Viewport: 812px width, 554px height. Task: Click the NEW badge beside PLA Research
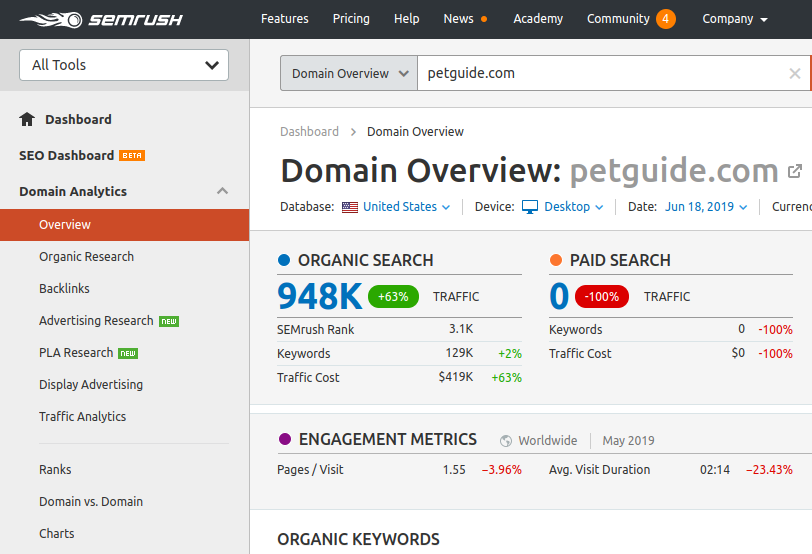coord(128,354)
